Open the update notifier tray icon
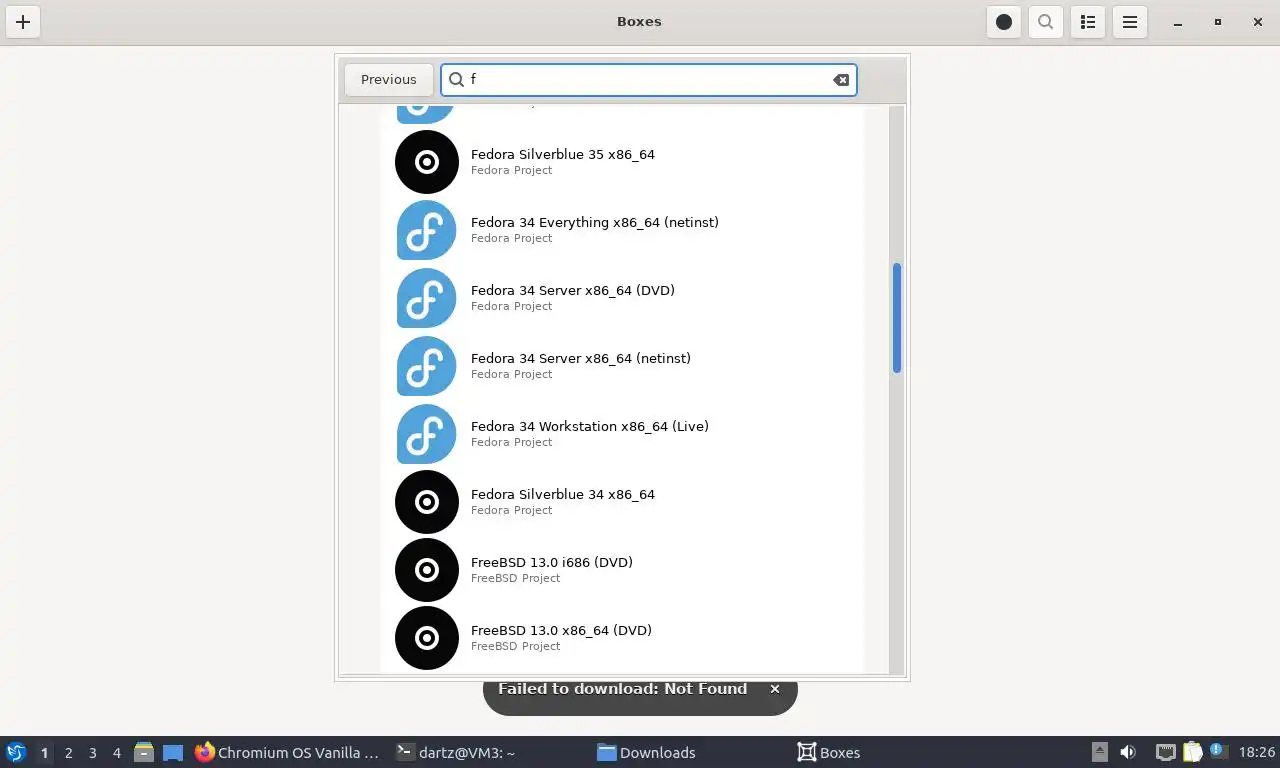 [1217, 750]
